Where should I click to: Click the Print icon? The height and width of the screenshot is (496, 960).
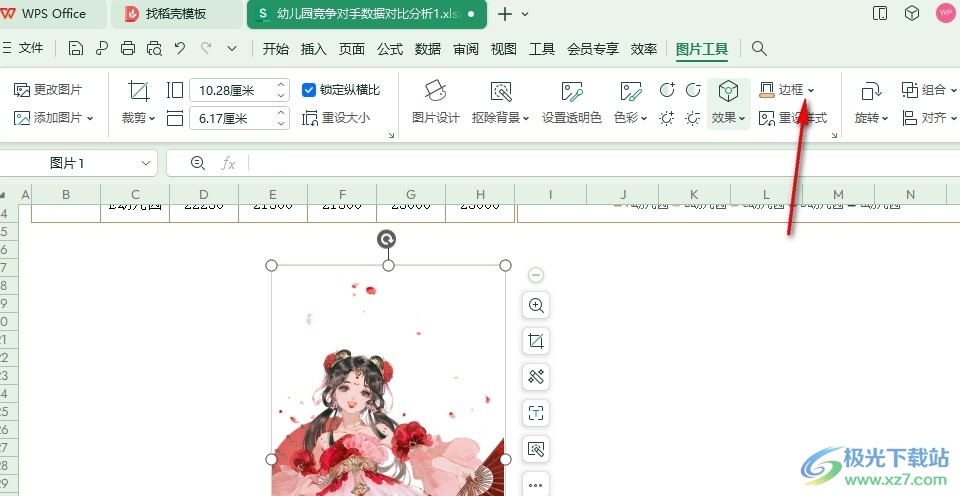(128, 48)
